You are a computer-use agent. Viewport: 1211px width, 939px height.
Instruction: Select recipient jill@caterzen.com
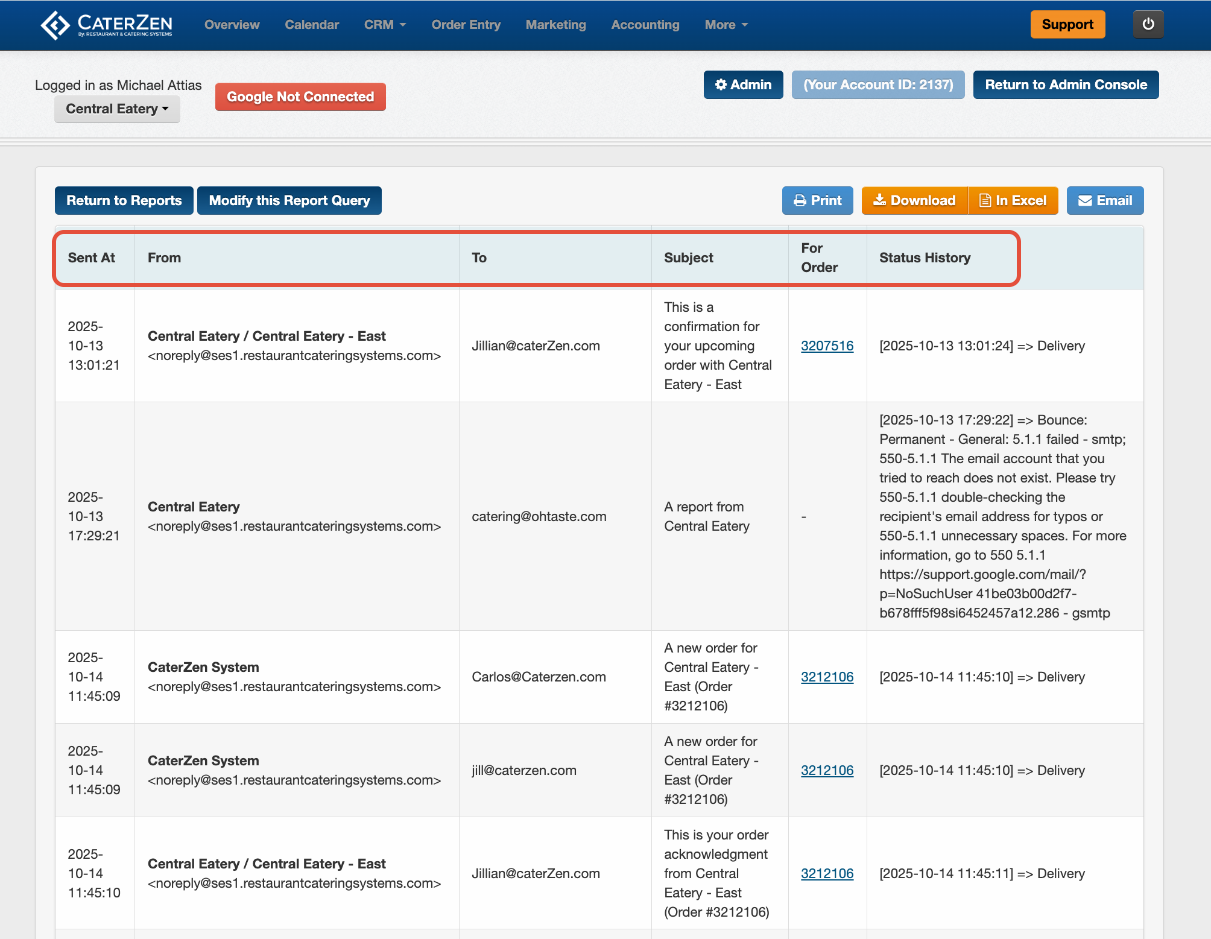524,771
